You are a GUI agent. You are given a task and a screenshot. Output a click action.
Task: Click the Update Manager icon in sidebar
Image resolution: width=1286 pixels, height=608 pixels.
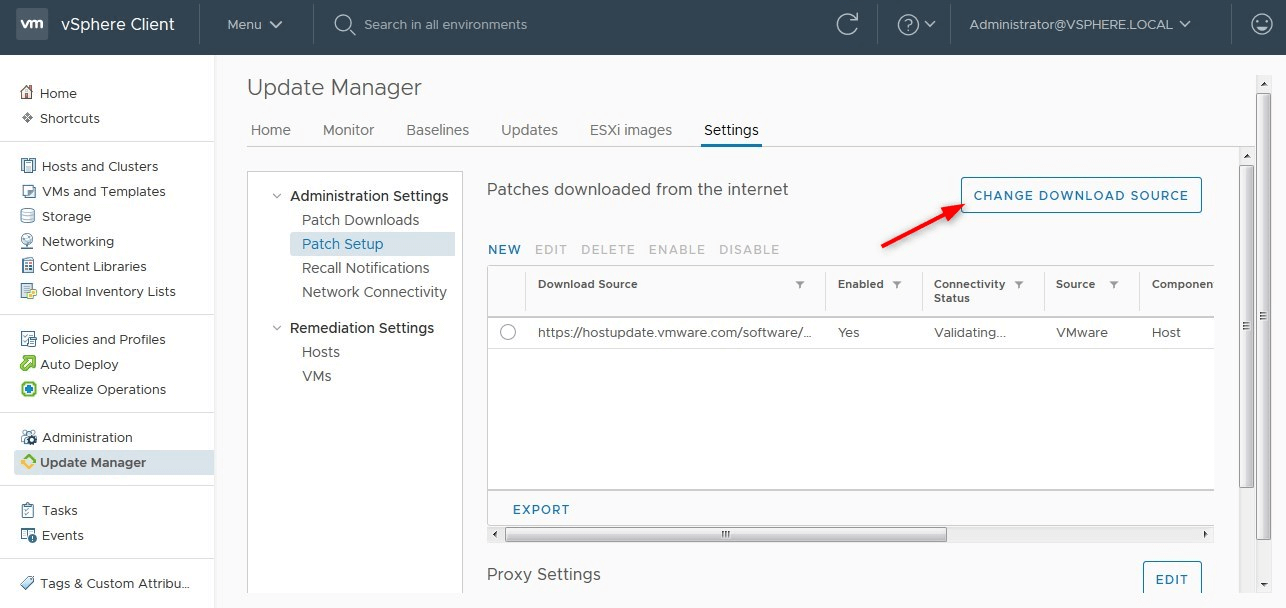28,462
